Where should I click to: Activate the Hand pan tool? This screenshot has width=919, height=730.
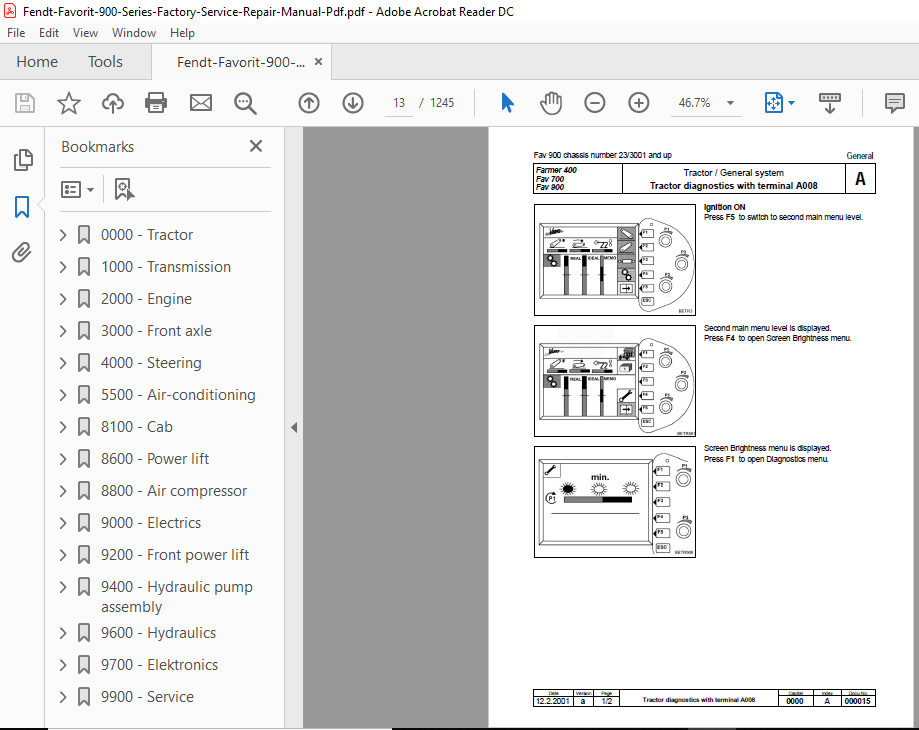tap(551, 103)
